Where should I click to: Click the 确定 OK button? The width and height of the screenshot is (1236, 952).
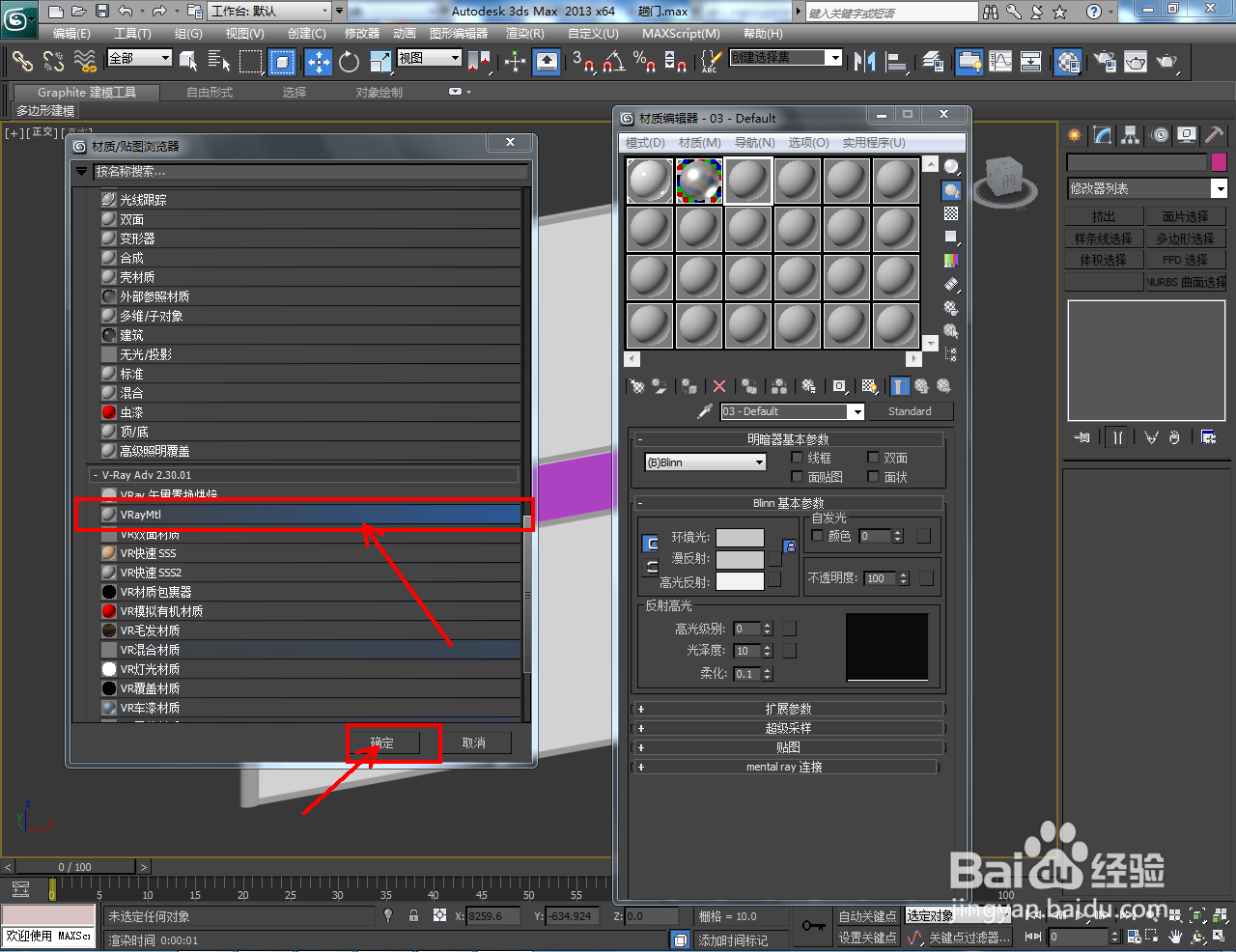coord(382,742)
